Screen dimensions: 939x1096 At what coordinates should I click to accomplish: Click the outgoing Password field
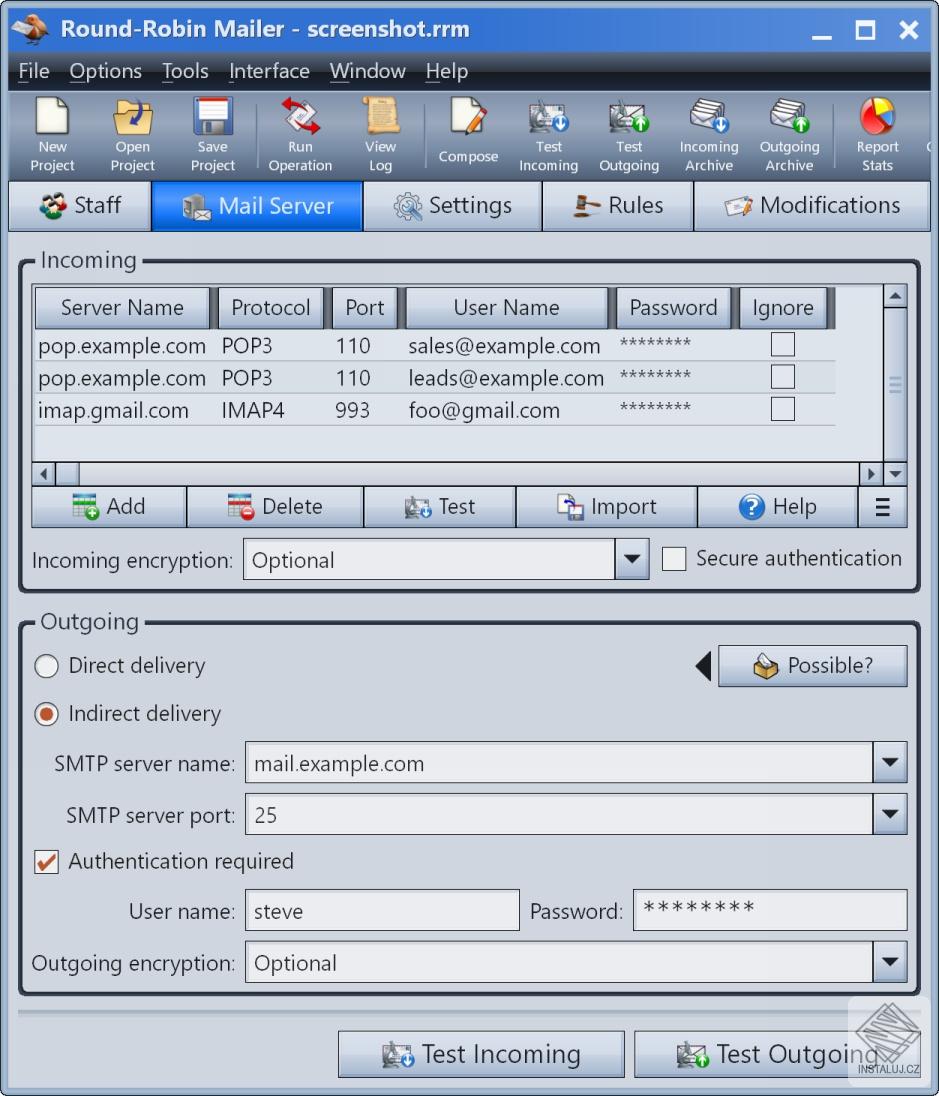pos(770,910)
